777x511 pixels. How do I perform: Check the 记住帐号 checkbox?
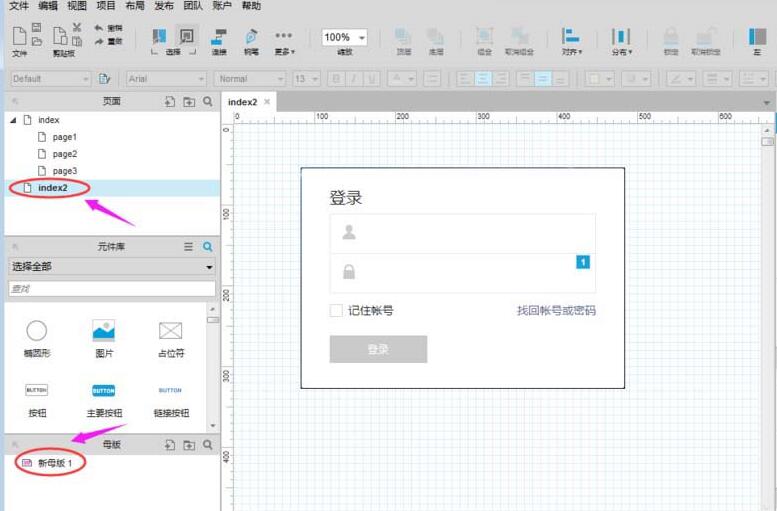click(x=336, y=311)
